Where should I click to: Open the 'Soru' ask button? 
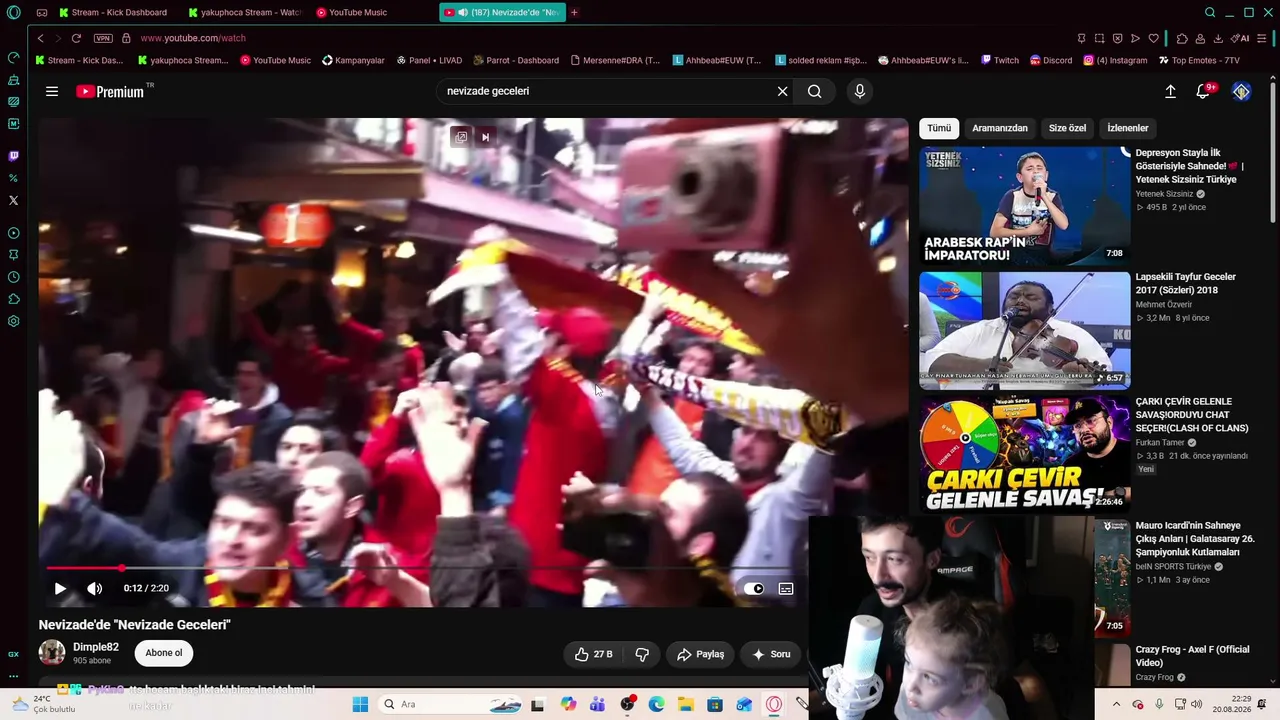coord(771,654)
